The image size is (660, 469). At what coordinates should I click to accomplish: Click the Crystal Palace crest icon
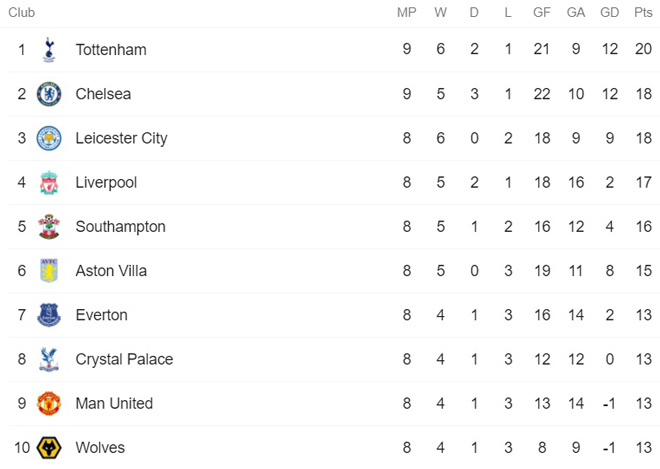pyautogui.click(x=48, y=359)
